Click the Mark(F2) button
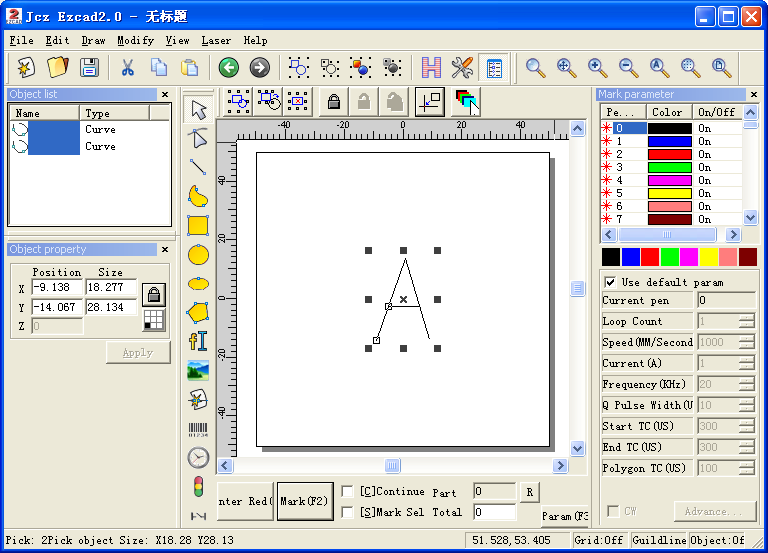Screen dimensions: 768x553 coord(305,501)
